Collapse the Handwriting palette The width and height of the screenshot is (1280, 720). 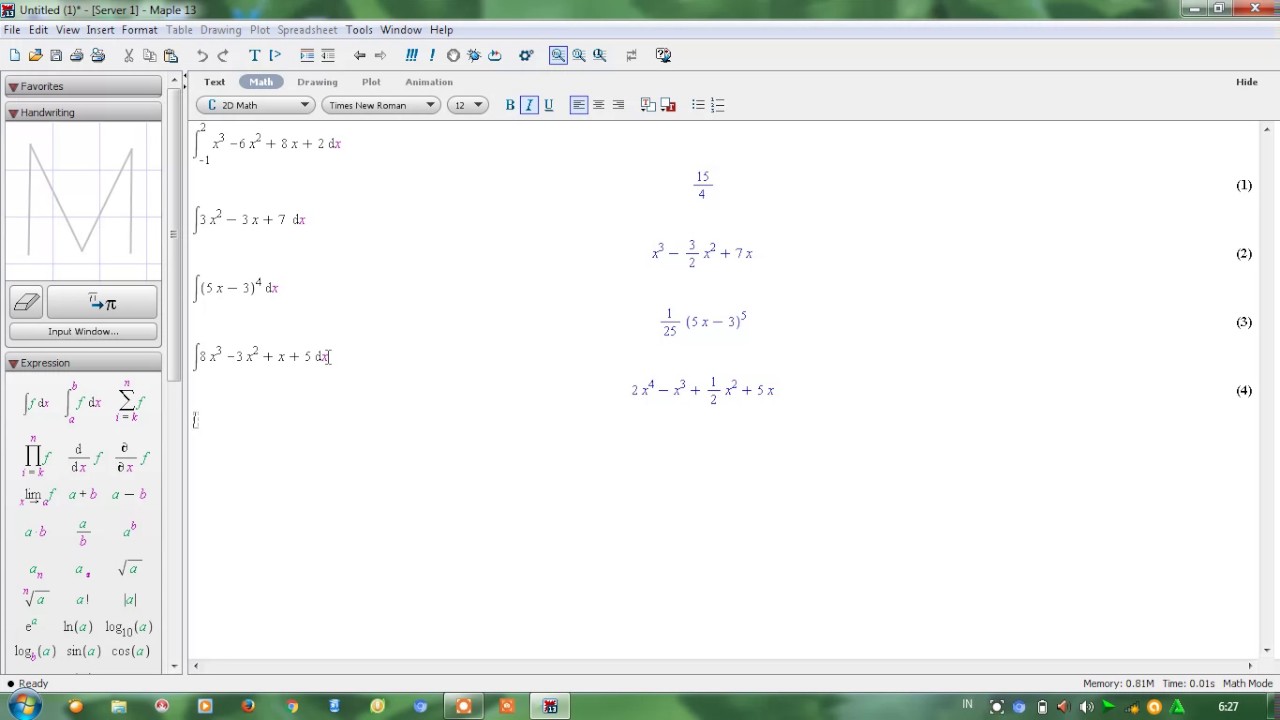pyautogui.click(x=13, y=113)
